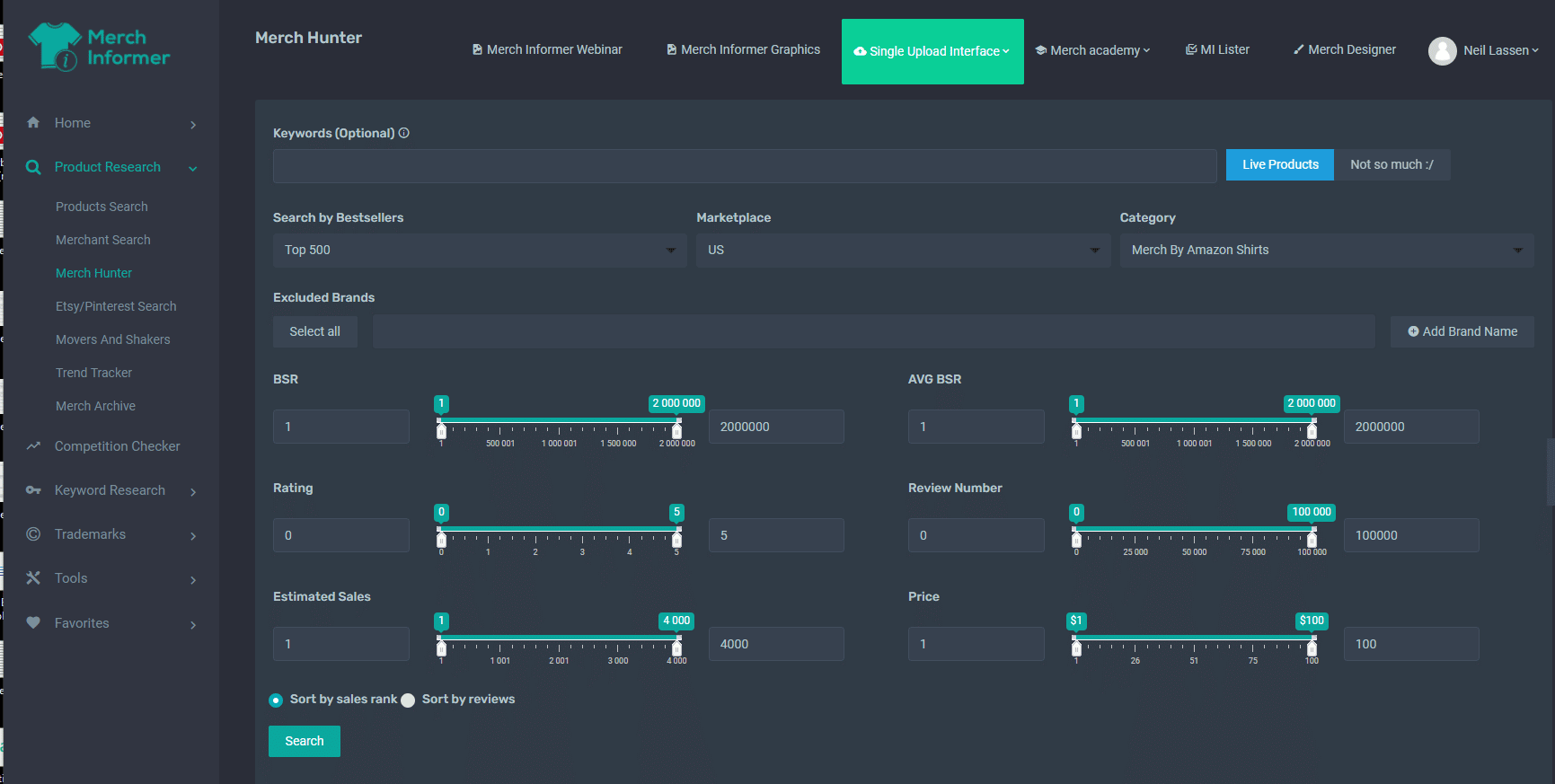Open MI Lister link

tap(1217, 49)
